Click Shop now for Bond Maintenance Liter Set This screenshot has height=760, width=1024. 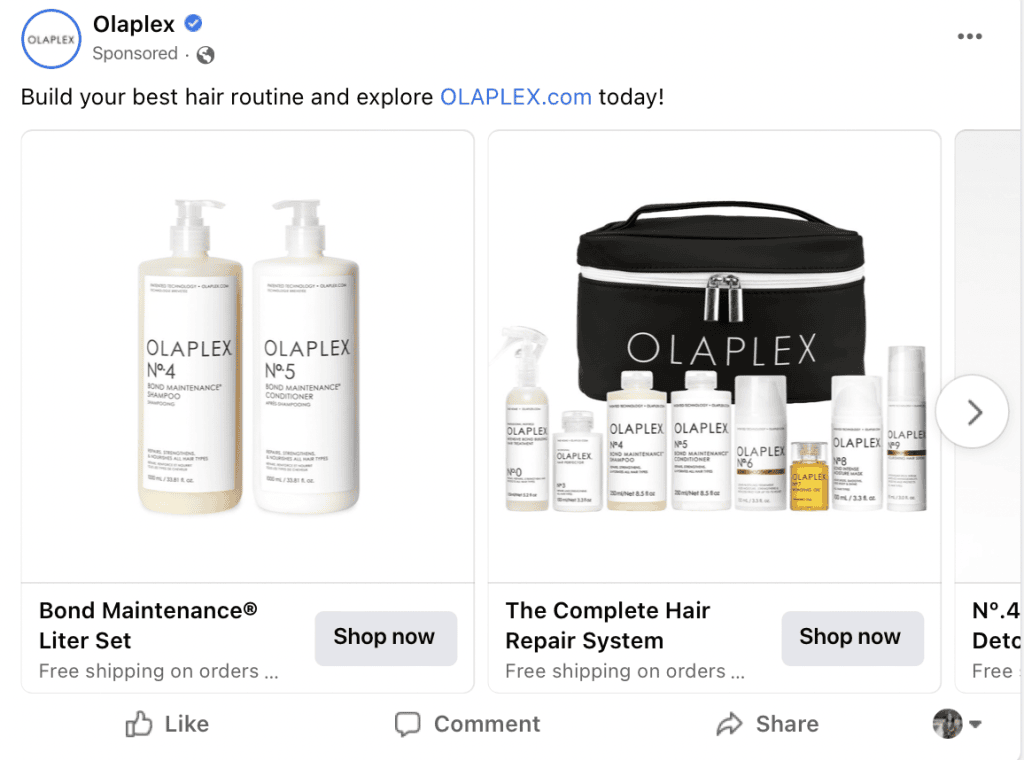(385, 638)
